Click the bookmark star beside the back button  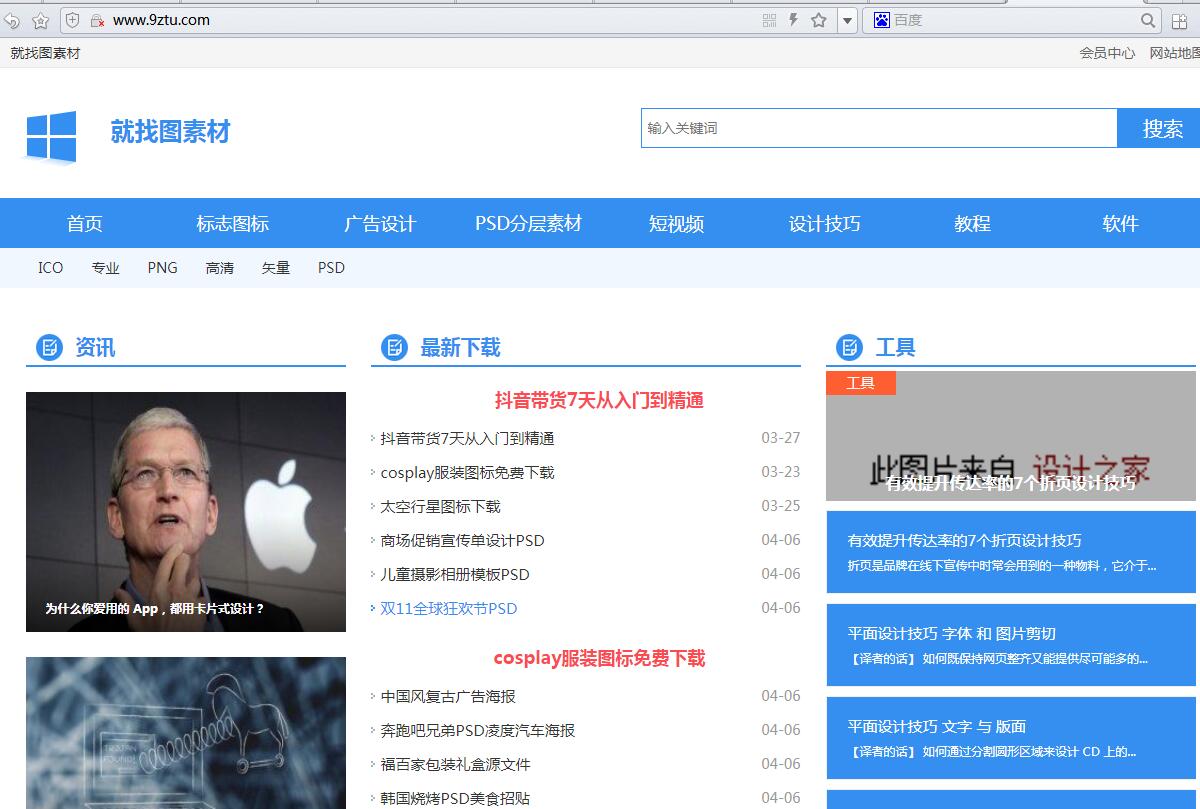[40, 20]
